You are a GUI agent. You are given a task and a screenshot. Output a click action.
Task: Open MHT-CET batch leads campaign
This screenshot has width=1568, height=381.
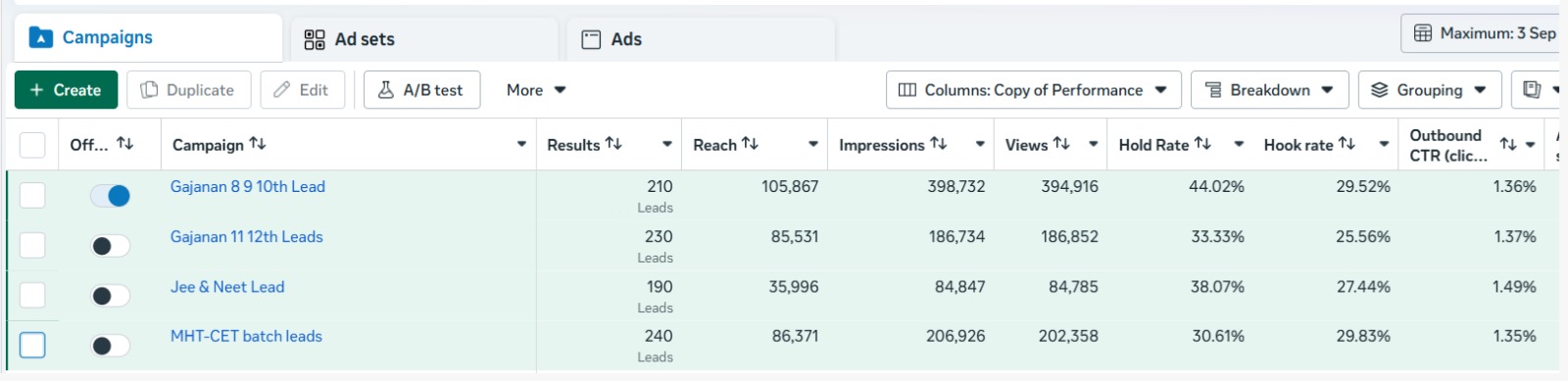[246, 336]
